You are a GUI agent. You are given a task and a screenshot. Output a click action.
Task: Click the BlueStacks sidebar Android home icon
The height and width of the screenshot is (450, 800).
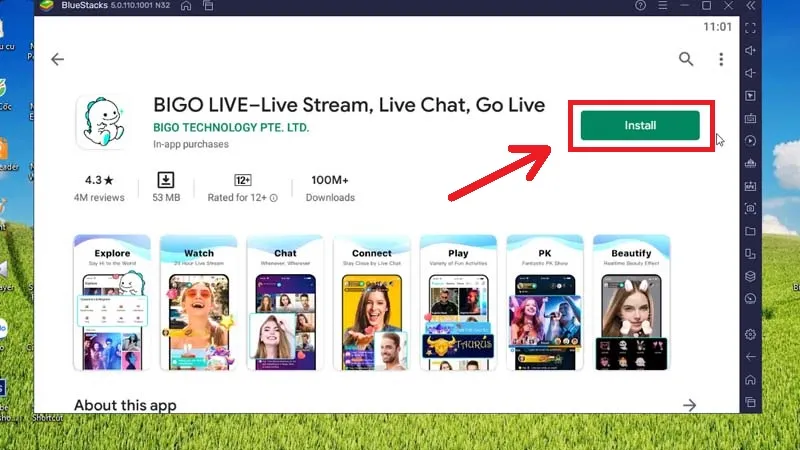pyautogui.click(x=750, y=380)
